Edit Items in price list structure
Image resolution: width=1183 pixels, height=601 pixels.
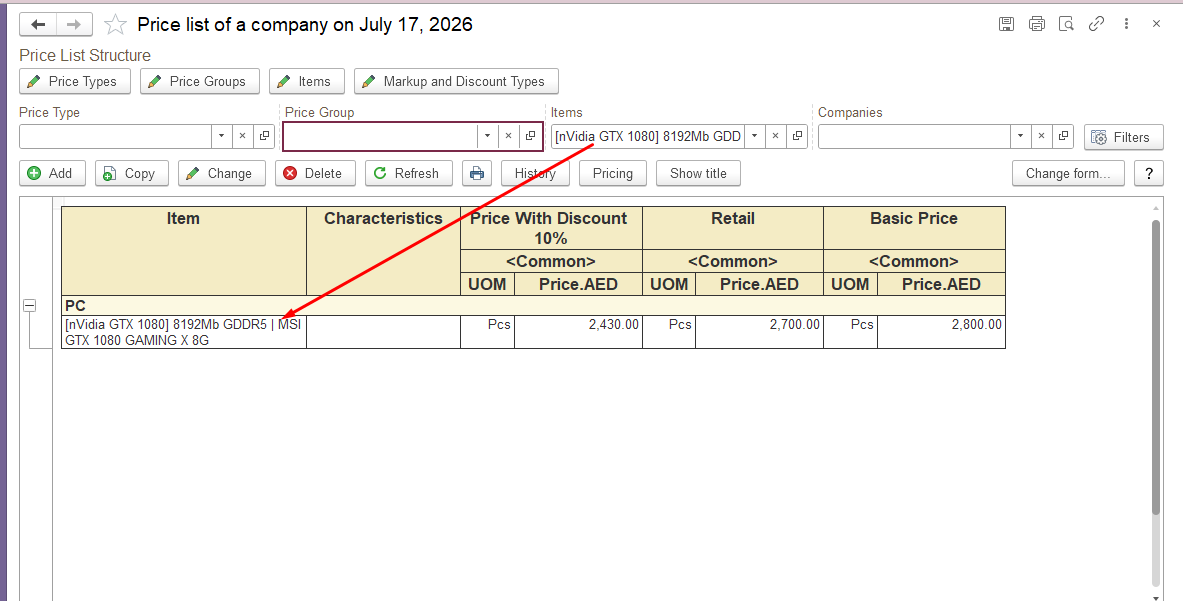click(x=306, y=81)
